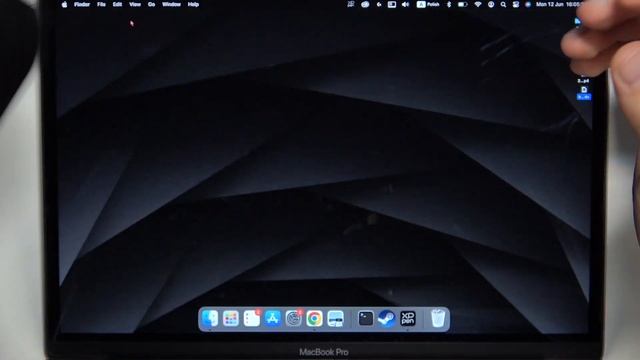The width and height of the screenshot is (640, 360).
Task: Open Control Center from the menu bar
Action: click(x=516, y=4)
